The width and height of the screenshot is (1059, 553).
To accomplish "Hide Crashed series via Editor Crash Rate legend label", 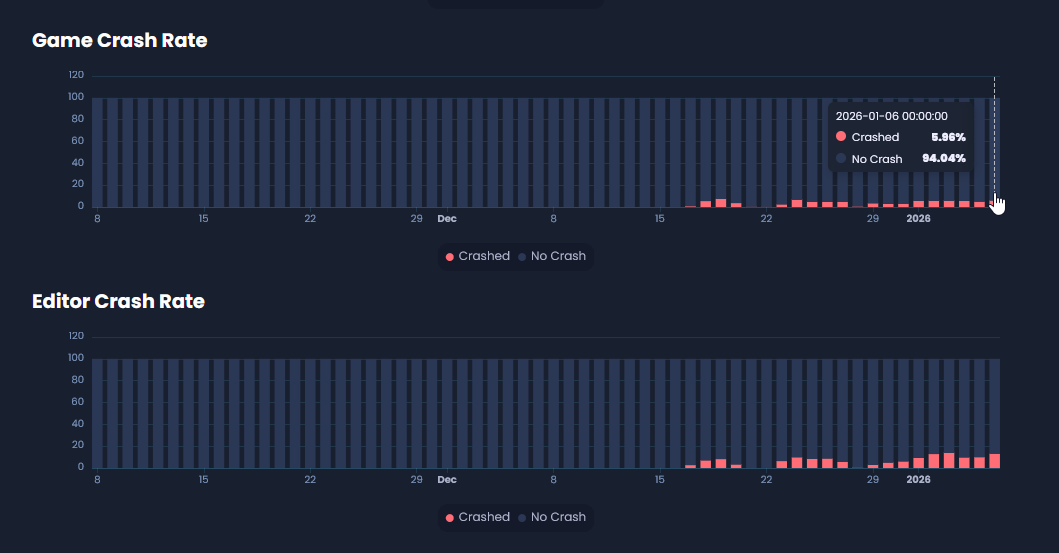I will point(484,517).
